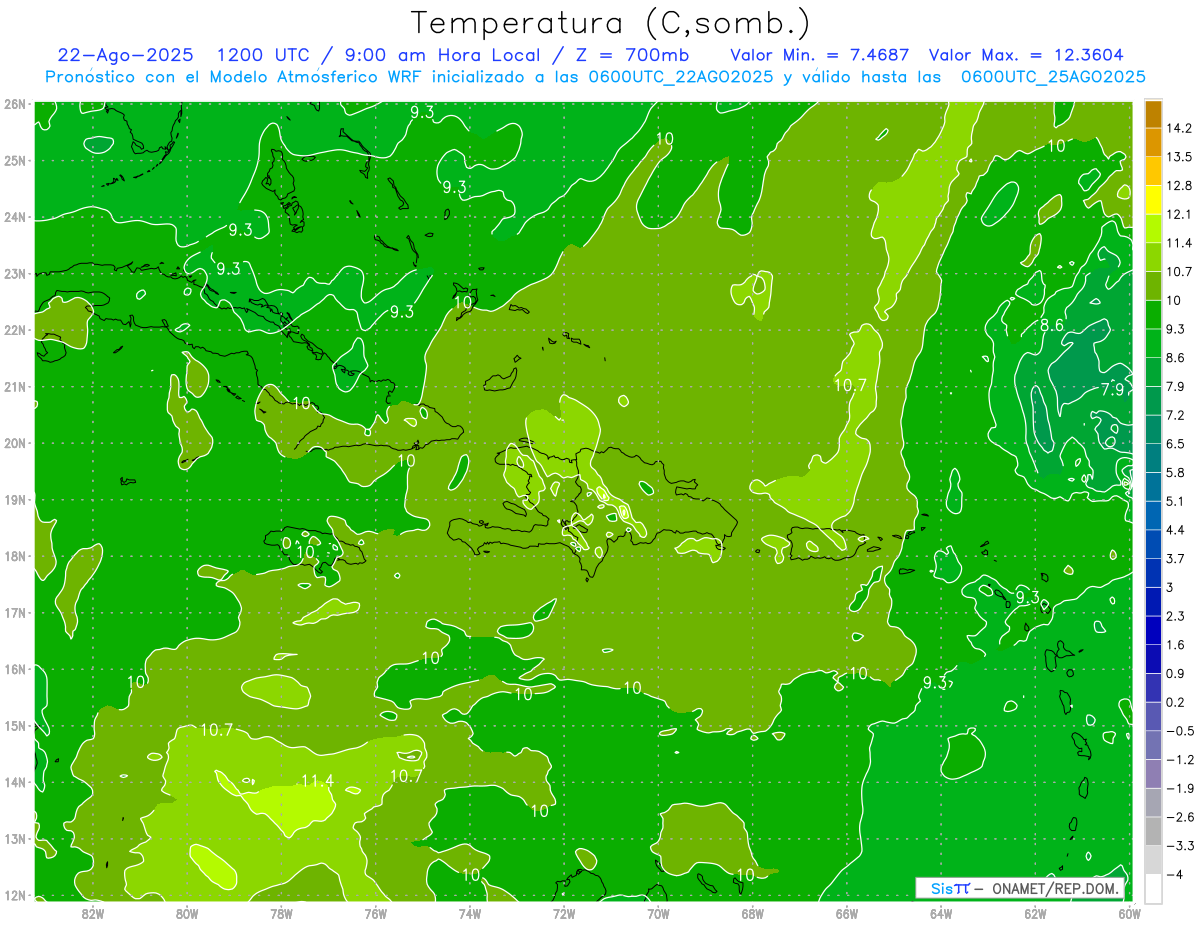1200x927 pixels.
Task: Click the -4 colorbar scale label
Action: point(1174,875)
